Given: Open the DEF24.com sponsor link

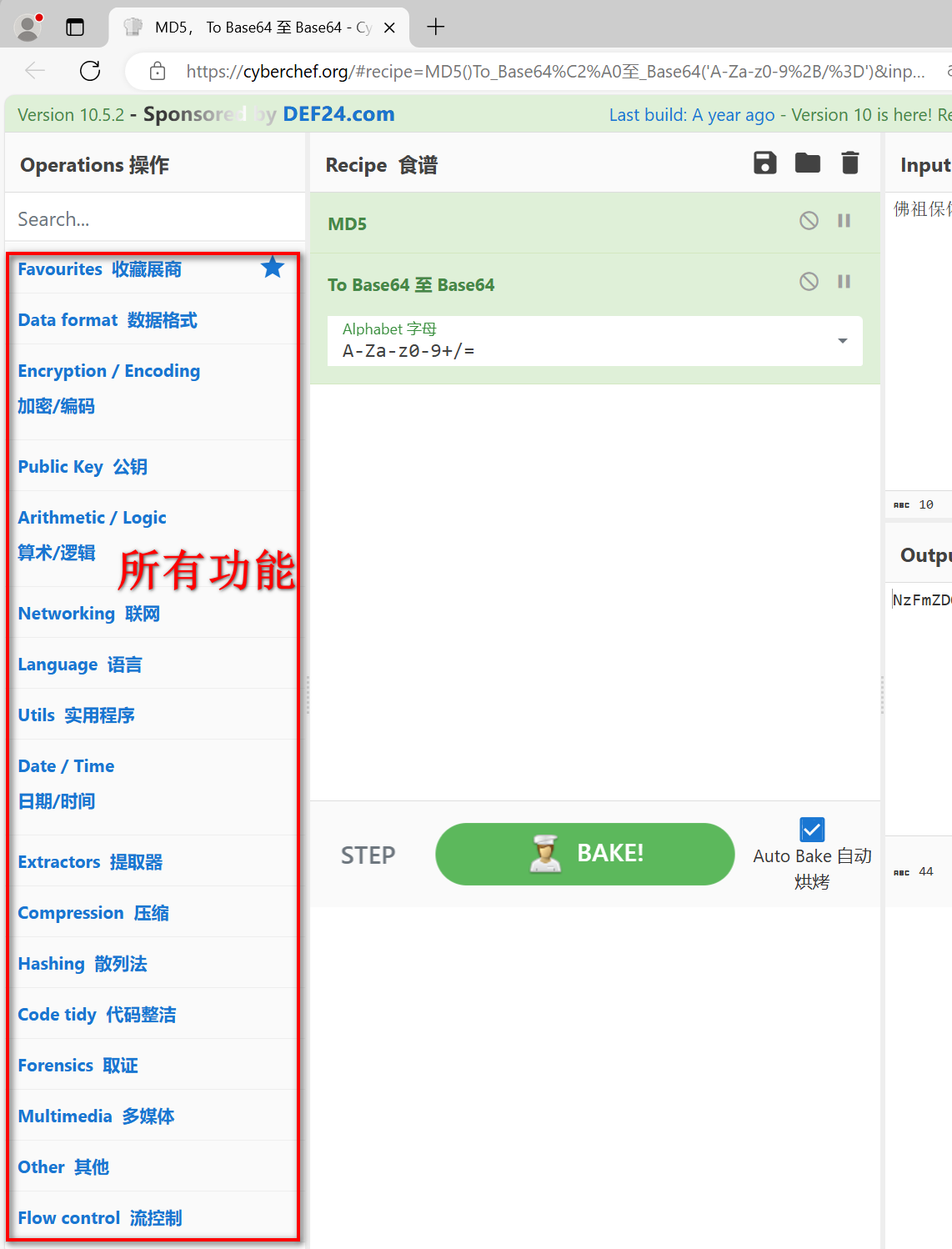Looking at the screenshot, I should point(338,114).
